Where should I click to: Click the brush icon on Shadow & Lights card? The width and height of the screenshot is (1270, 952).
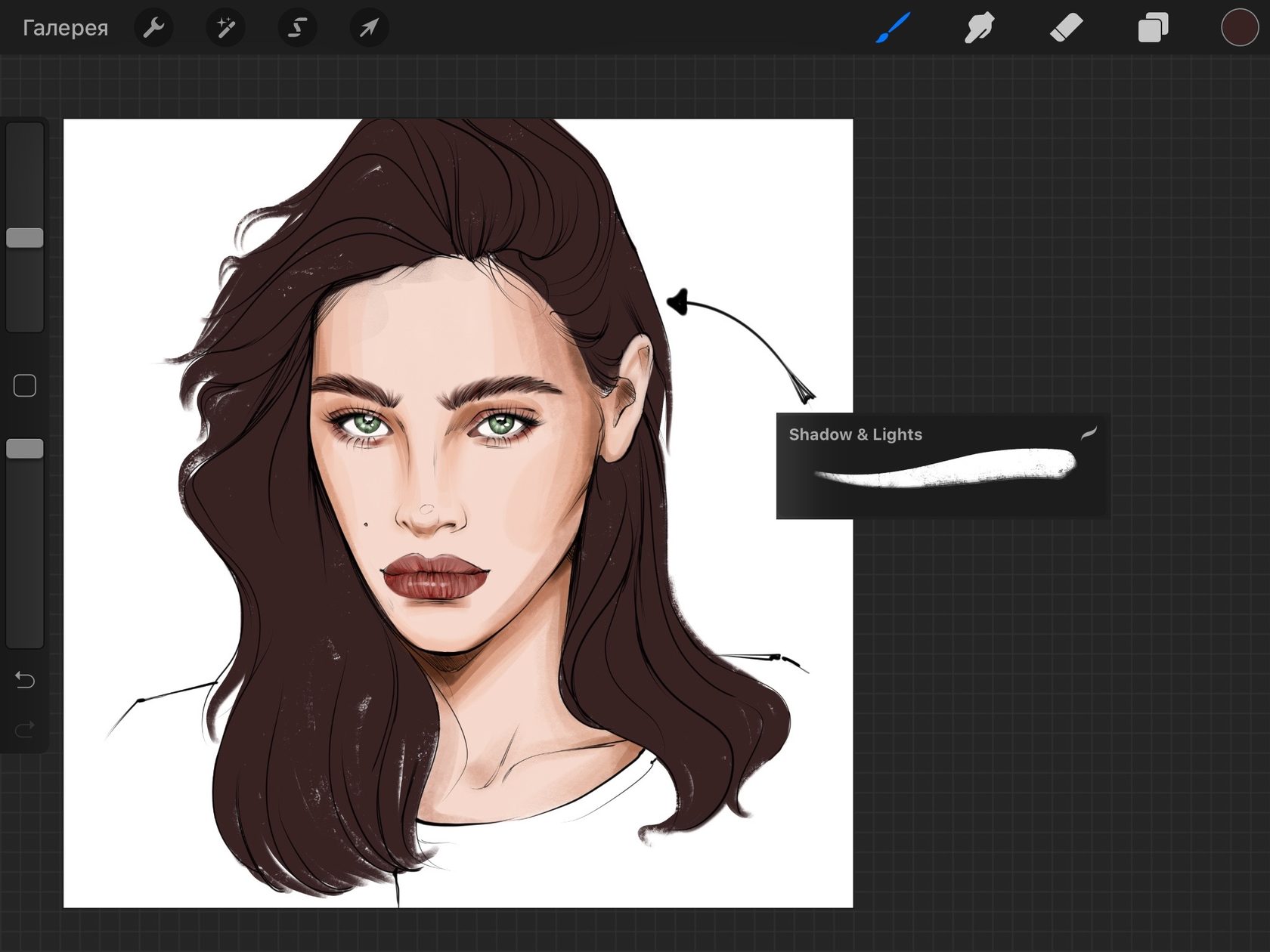(1088, 433)
